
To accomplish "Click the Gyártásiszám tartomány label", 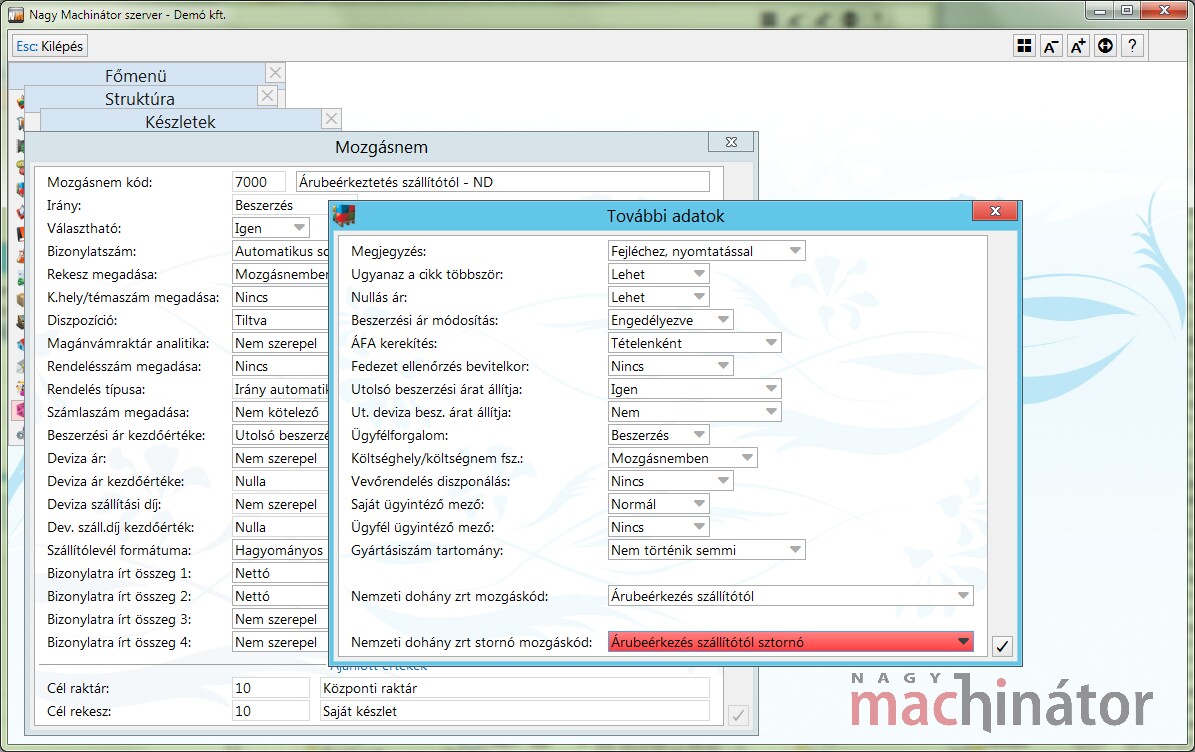I will coord(427,550).
